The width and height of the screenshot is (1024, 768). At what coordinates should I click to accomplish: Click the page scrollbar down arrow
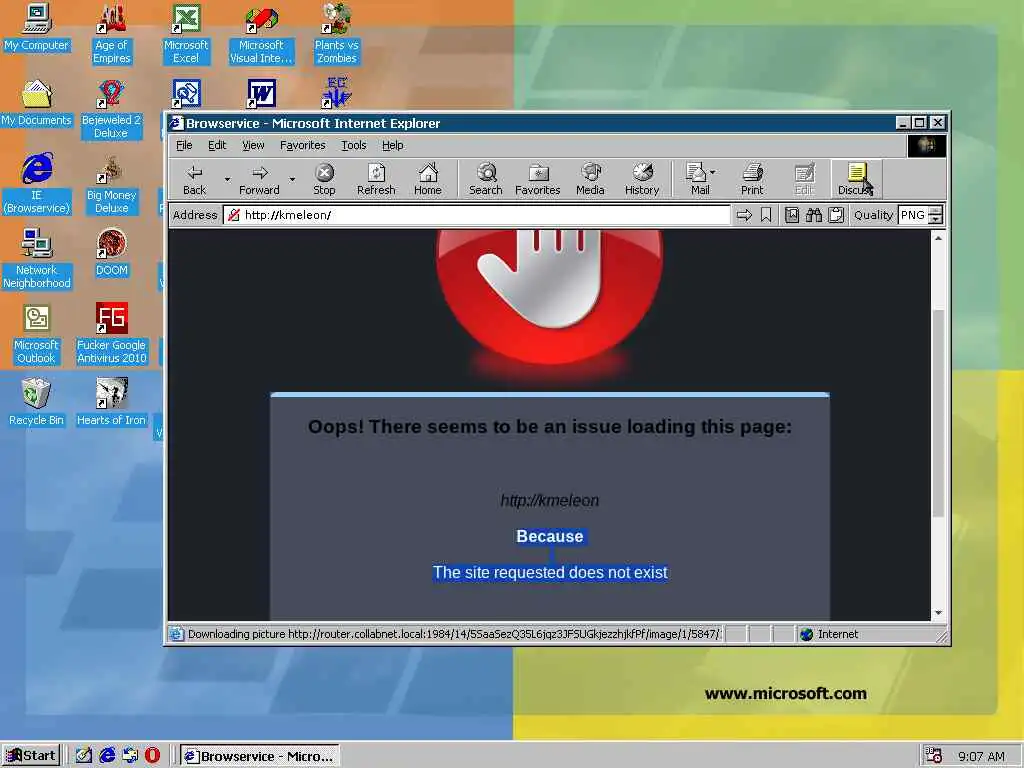[938, 613]
